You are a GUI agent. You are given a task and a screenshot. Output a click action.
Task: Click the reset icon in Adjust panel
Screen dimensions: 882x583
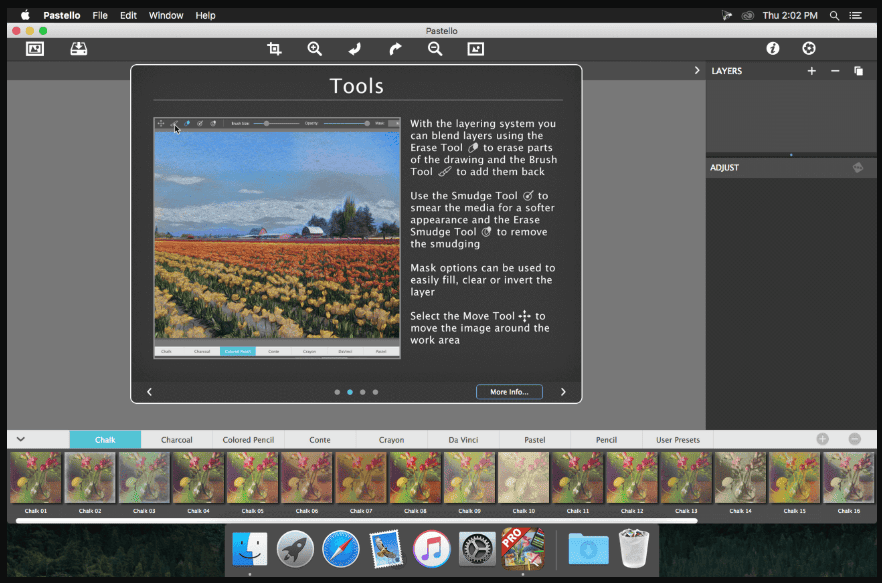(x=858, y=167)
